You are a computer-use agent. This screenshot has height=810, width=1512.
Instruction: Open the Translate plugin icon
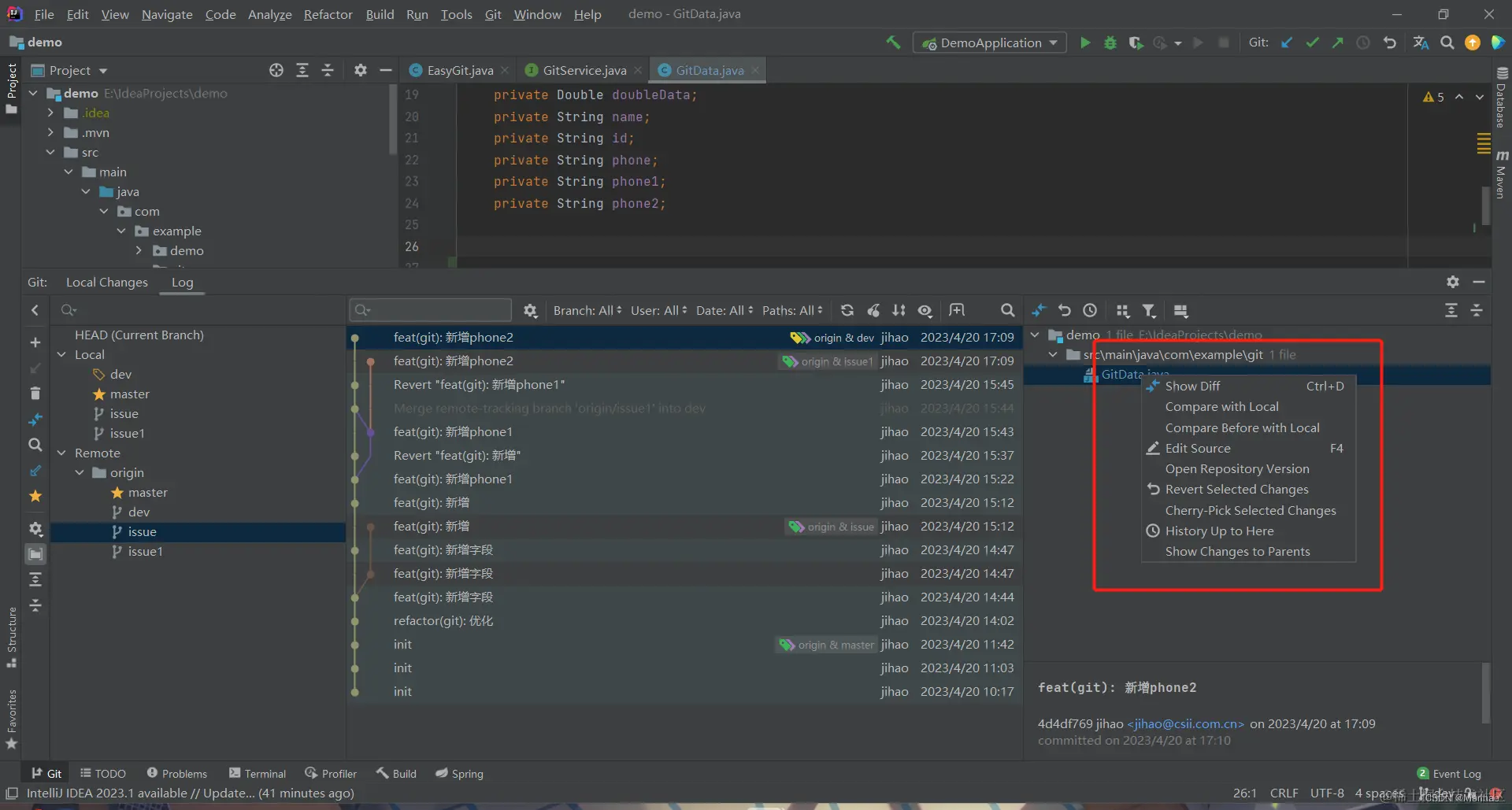[x=1421, y=43]
